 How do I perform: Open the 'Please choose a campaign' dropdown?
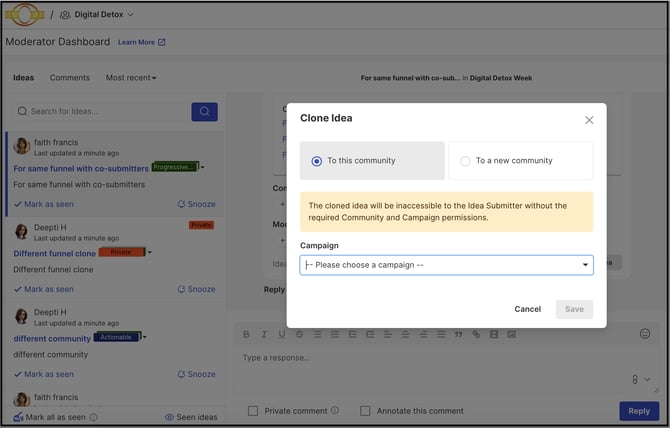446,265
